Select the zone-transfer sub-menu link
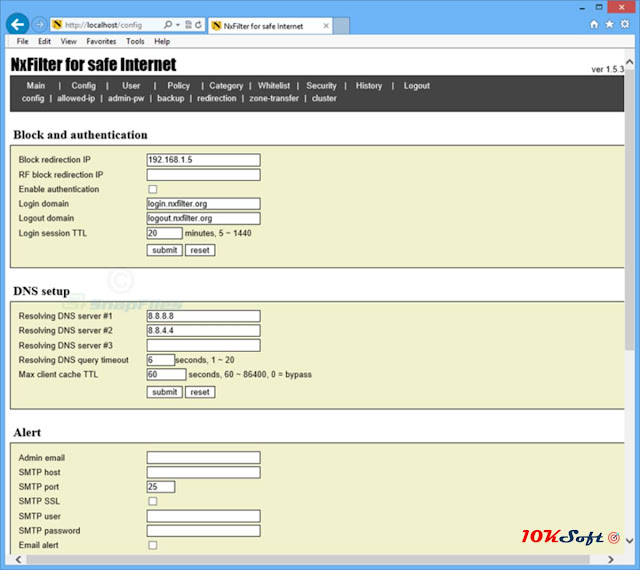 pyautogui.click(x=274, y=98)
